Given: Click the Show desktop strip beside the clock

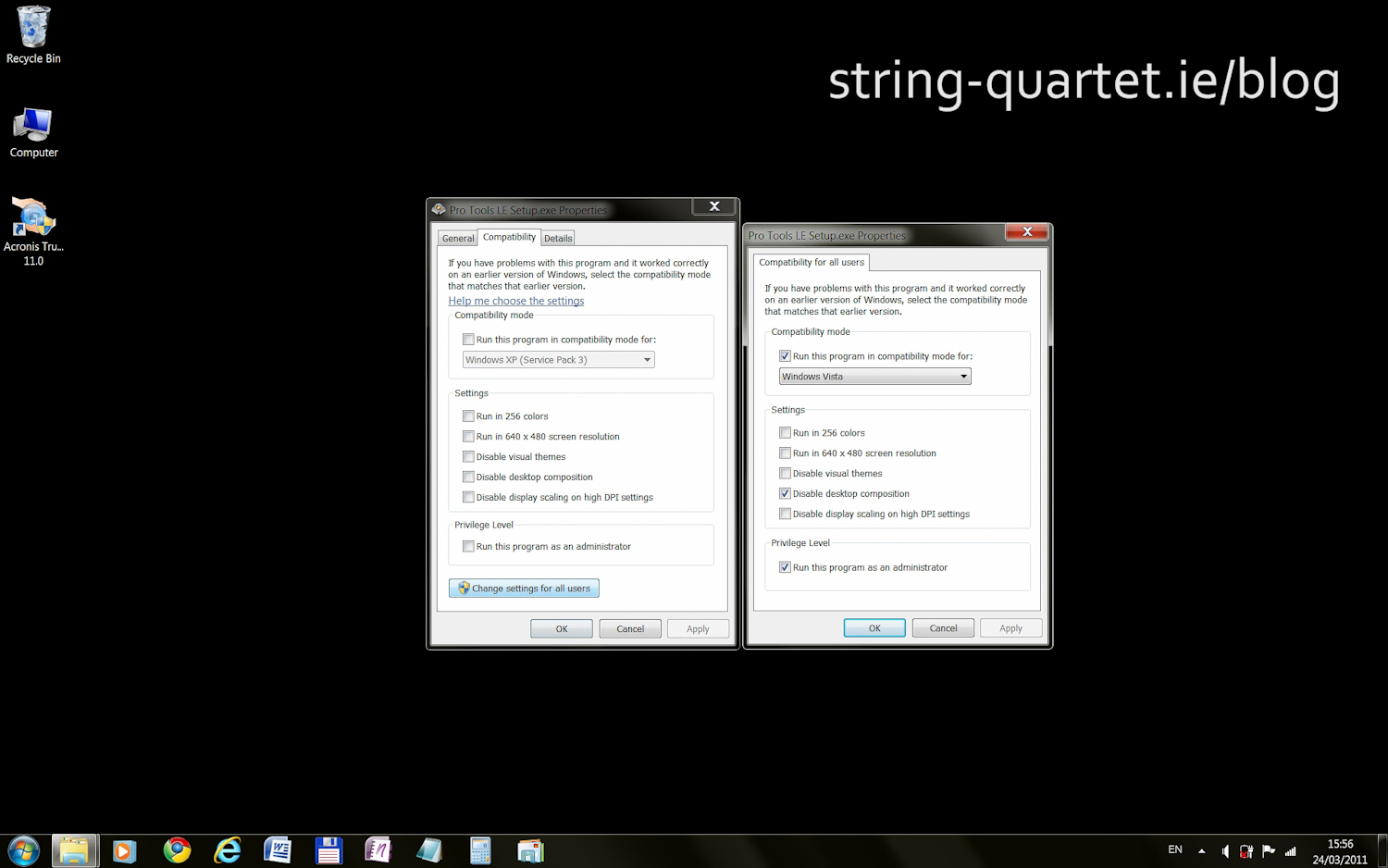Looking at the screenshot, I should point(1382,851).
